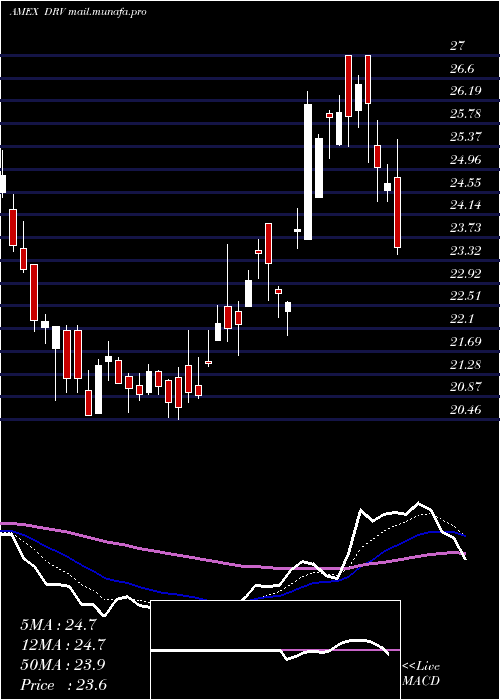Click the price label 22.92

(465, 273)
